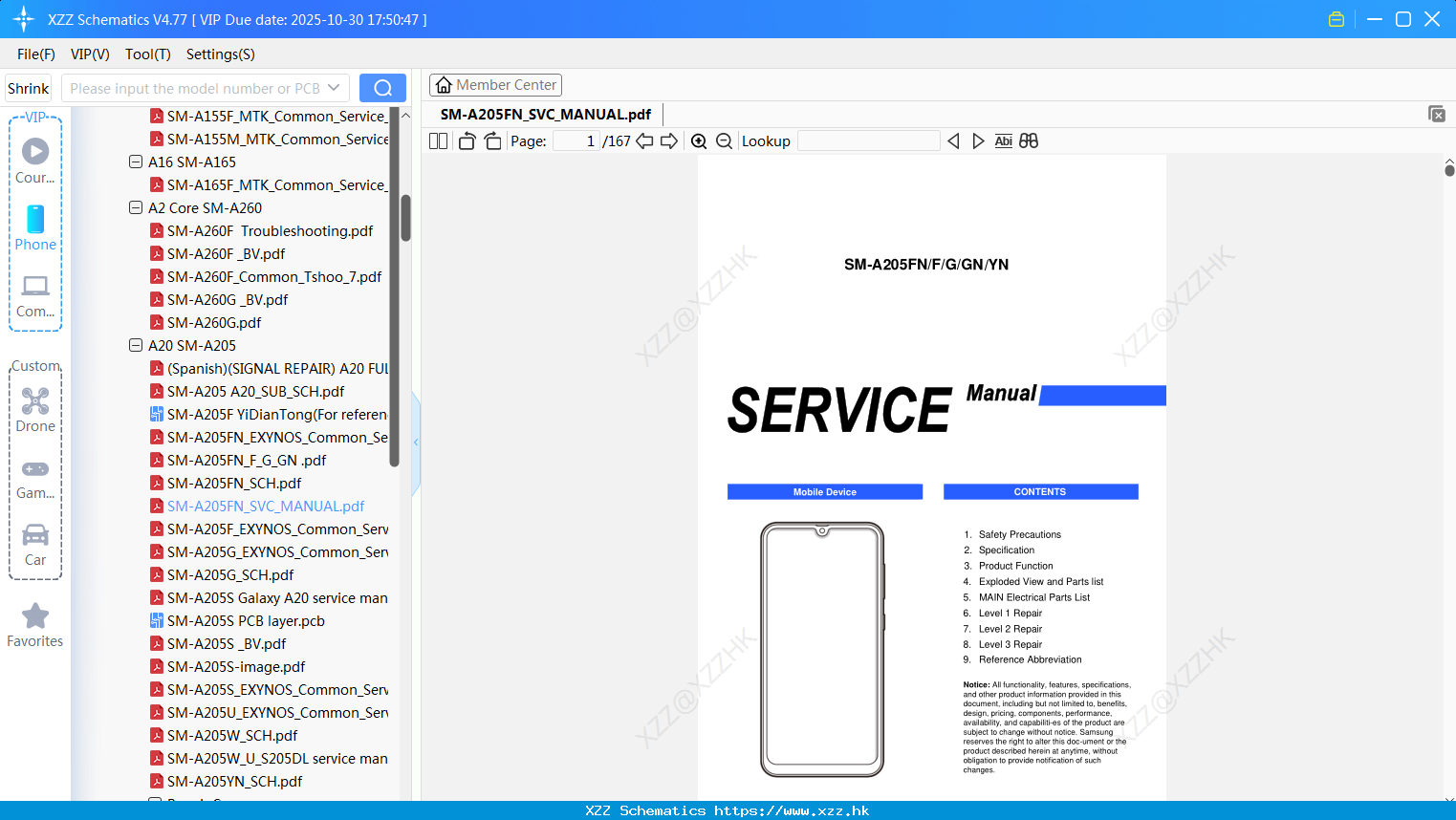Find next lookup match triangle
This screenshot has width=1456, height=820.
978,140
